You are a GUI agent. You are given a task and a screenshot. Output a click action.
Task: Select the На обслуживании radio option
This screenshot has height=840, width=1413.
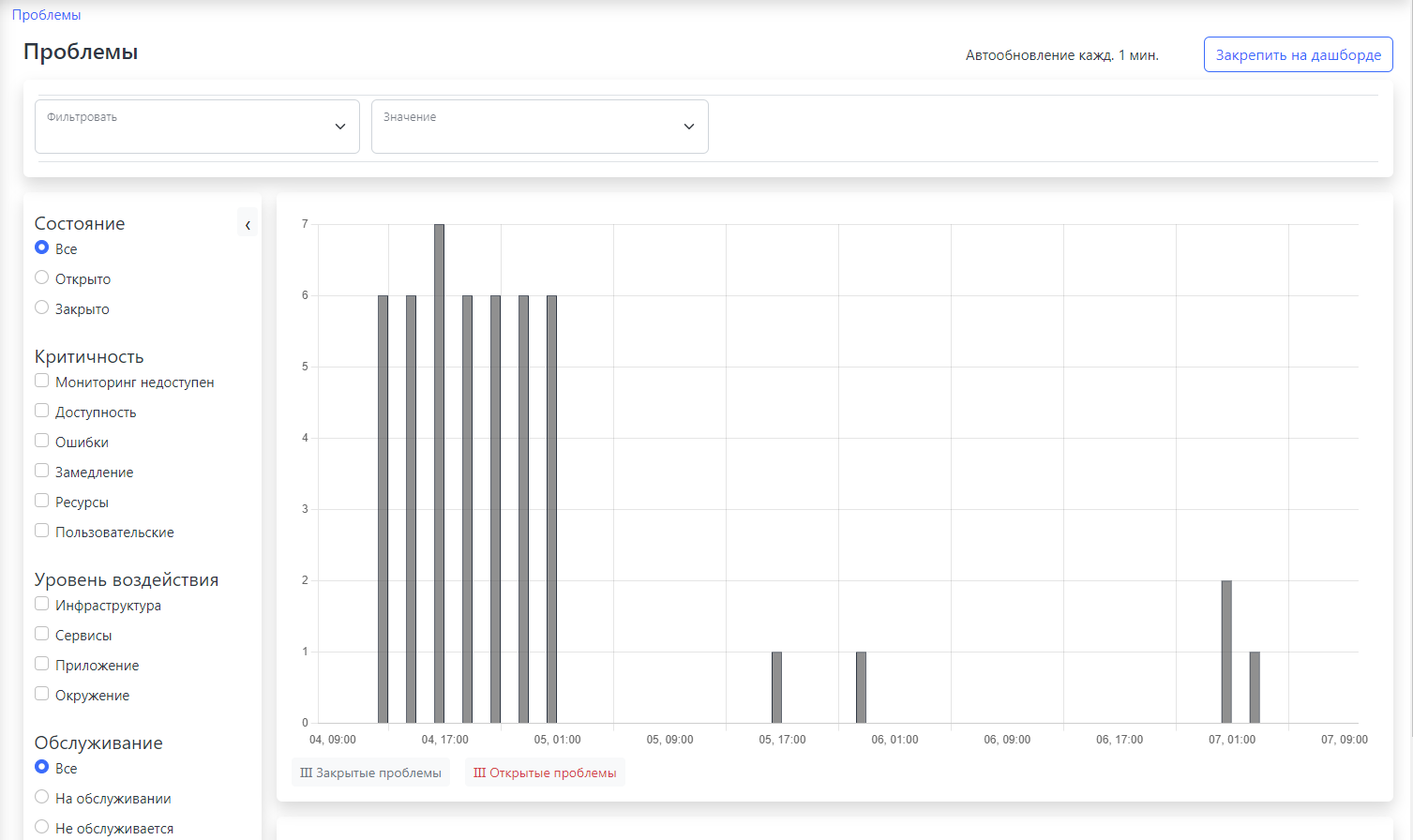(42, 797)
